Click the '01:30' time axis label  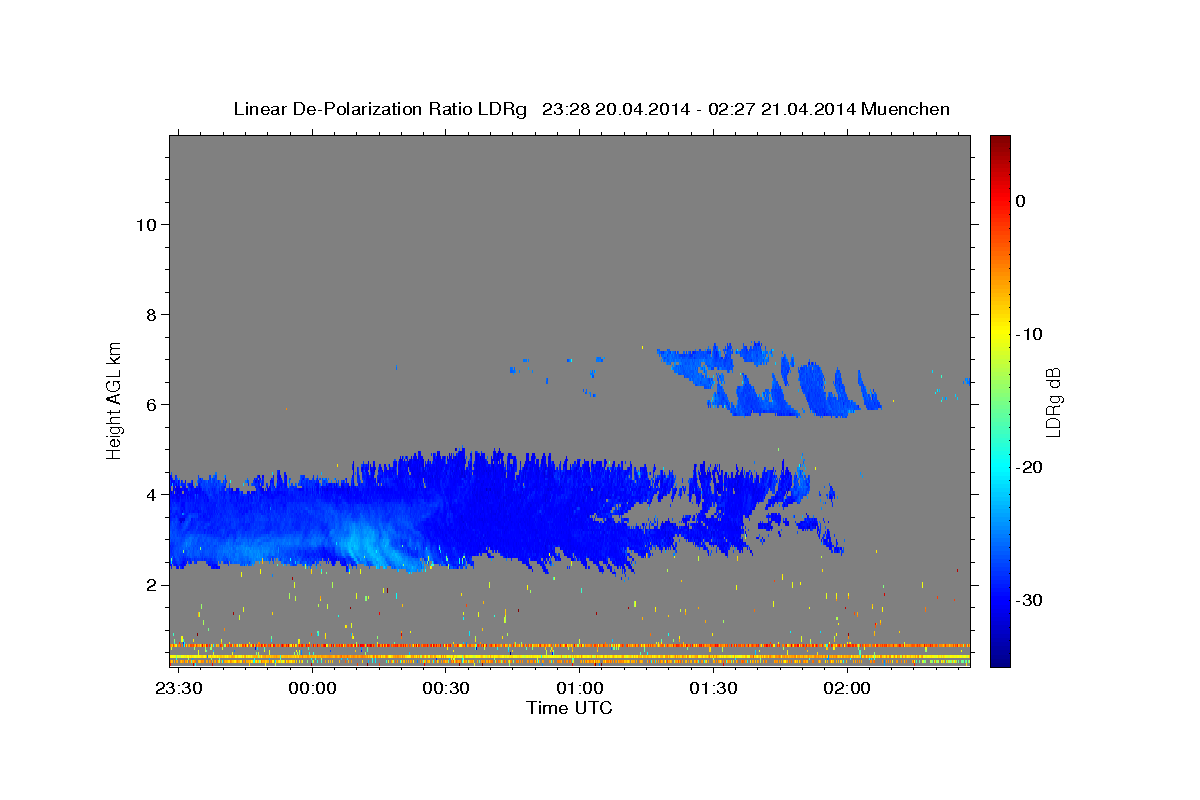pos(713,689)
